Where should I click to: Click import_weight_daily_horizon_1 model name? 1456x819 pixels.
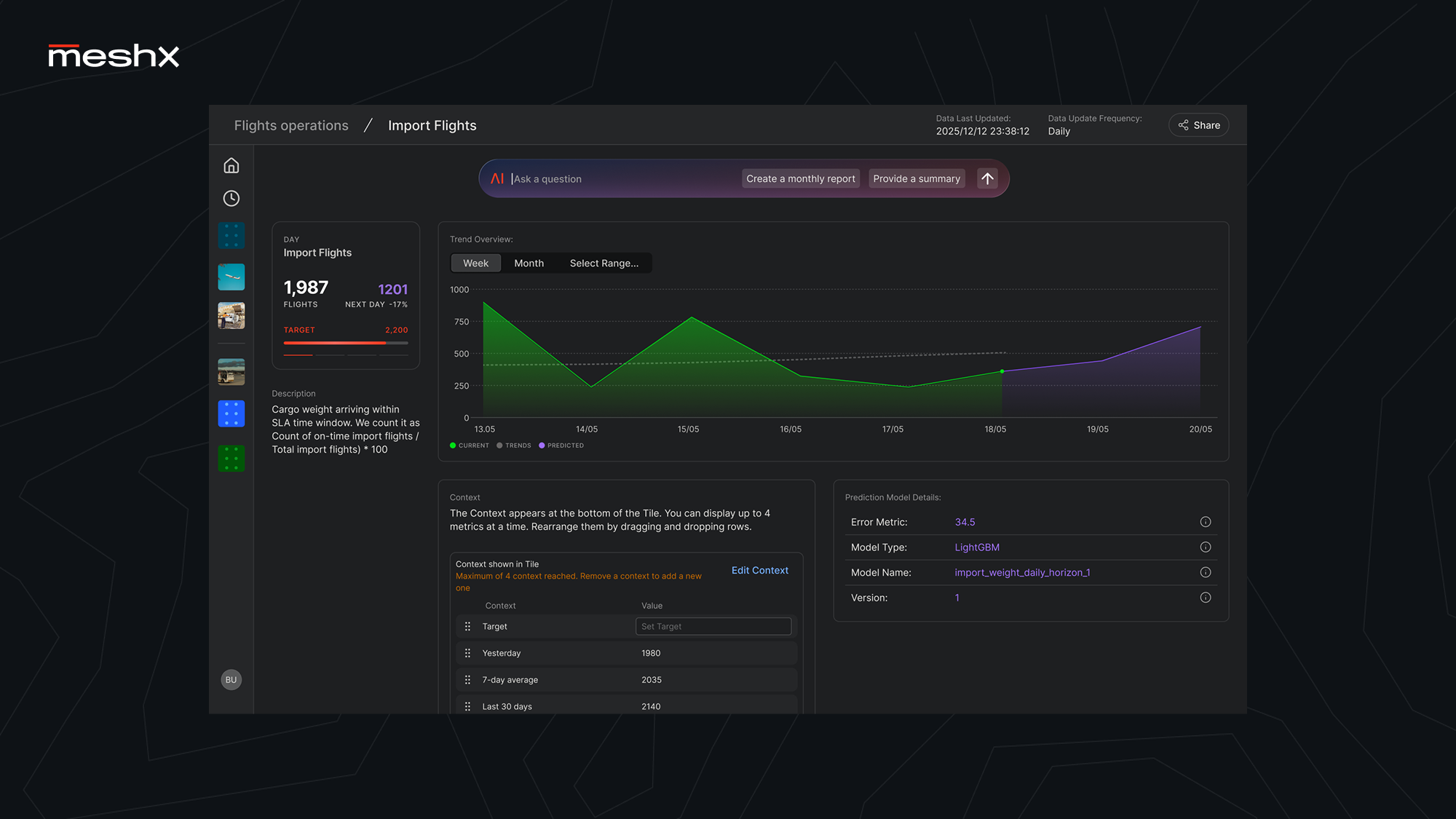pyautogui.click(x=1022, y=572)
